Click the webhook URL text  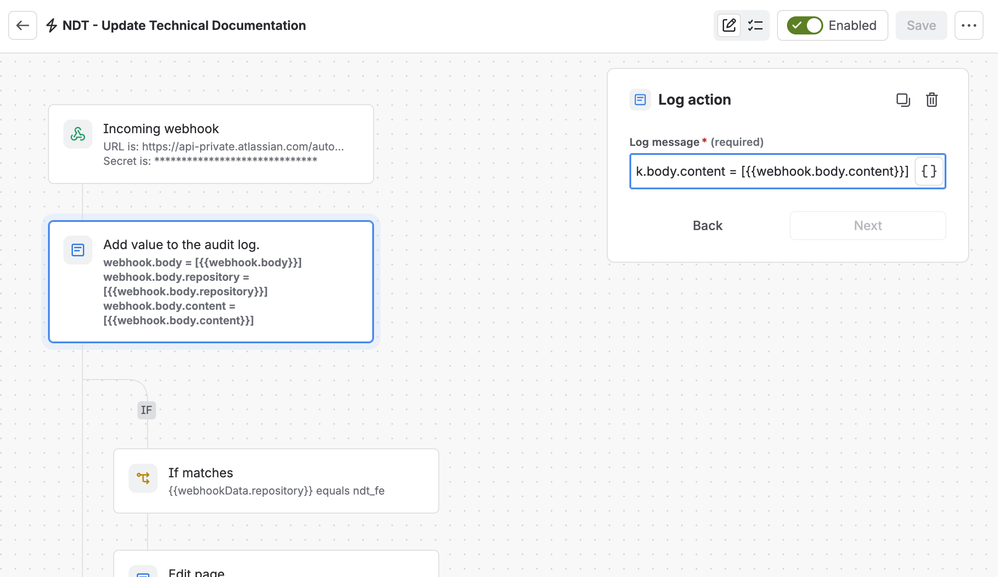click(x=223, y=146)
